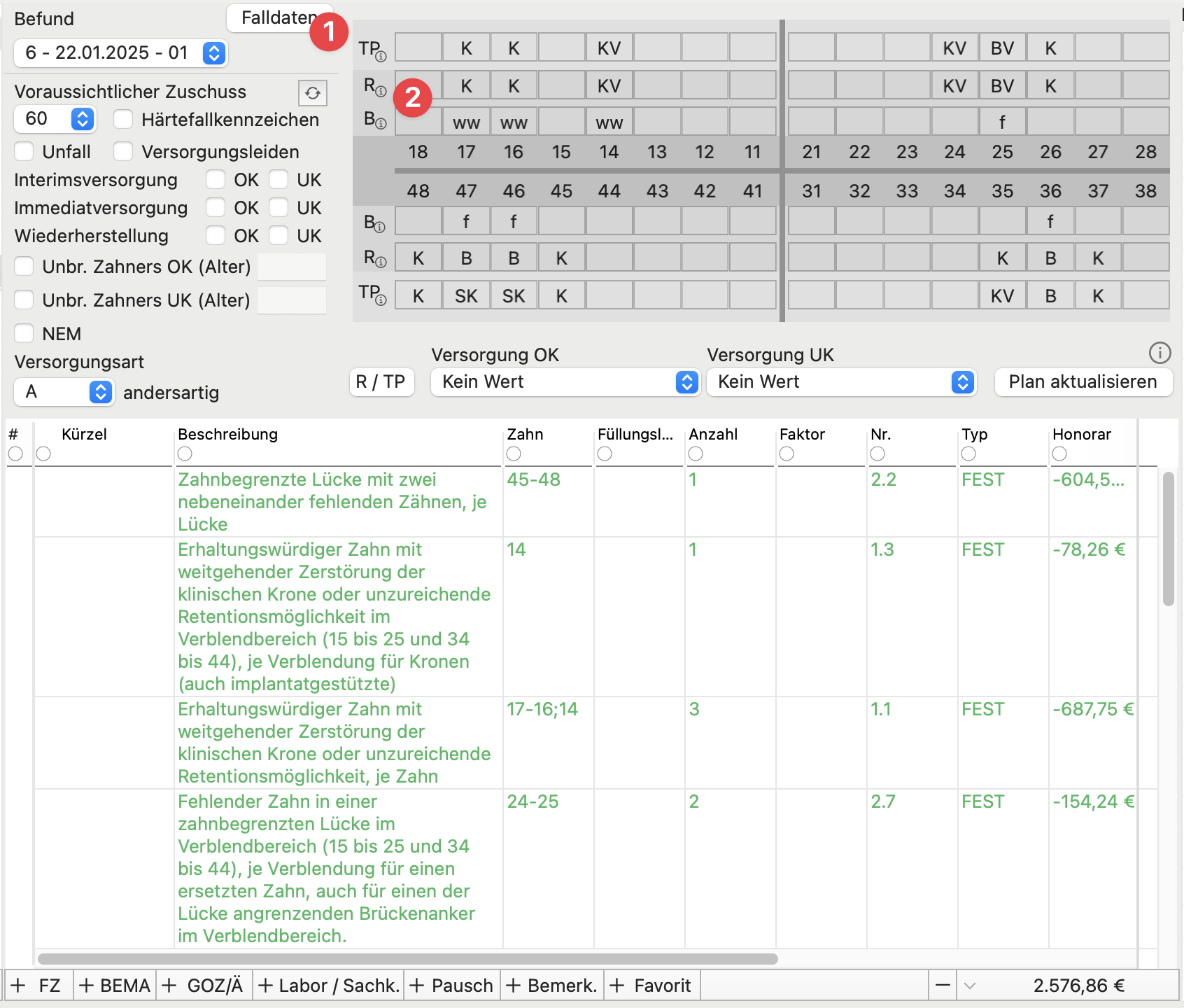Open Zuschuss percentage dropdown showing 60

(55, 119)
